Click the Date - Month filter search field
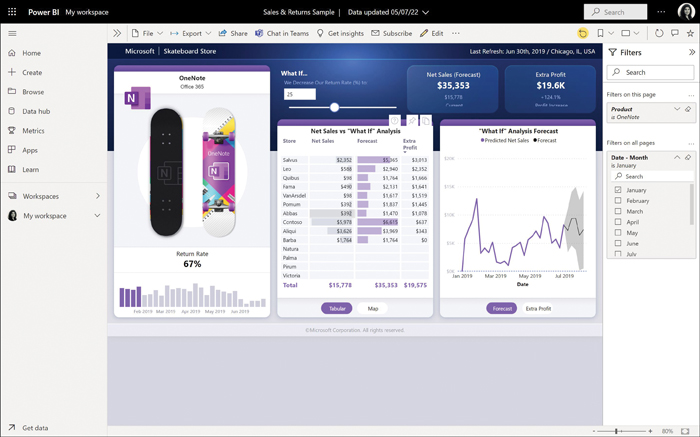This screenshot has height=437, width=700. coord(651,176)
